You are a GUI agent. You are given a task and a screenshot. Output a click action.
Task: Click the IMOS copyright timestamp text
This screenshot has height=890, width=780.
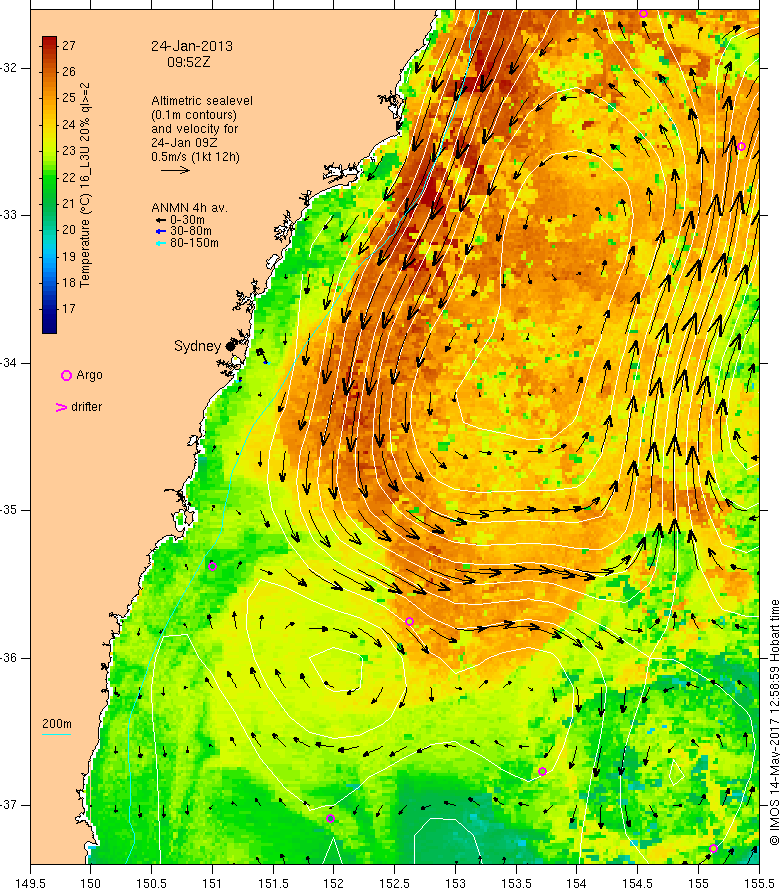(774, 722)
